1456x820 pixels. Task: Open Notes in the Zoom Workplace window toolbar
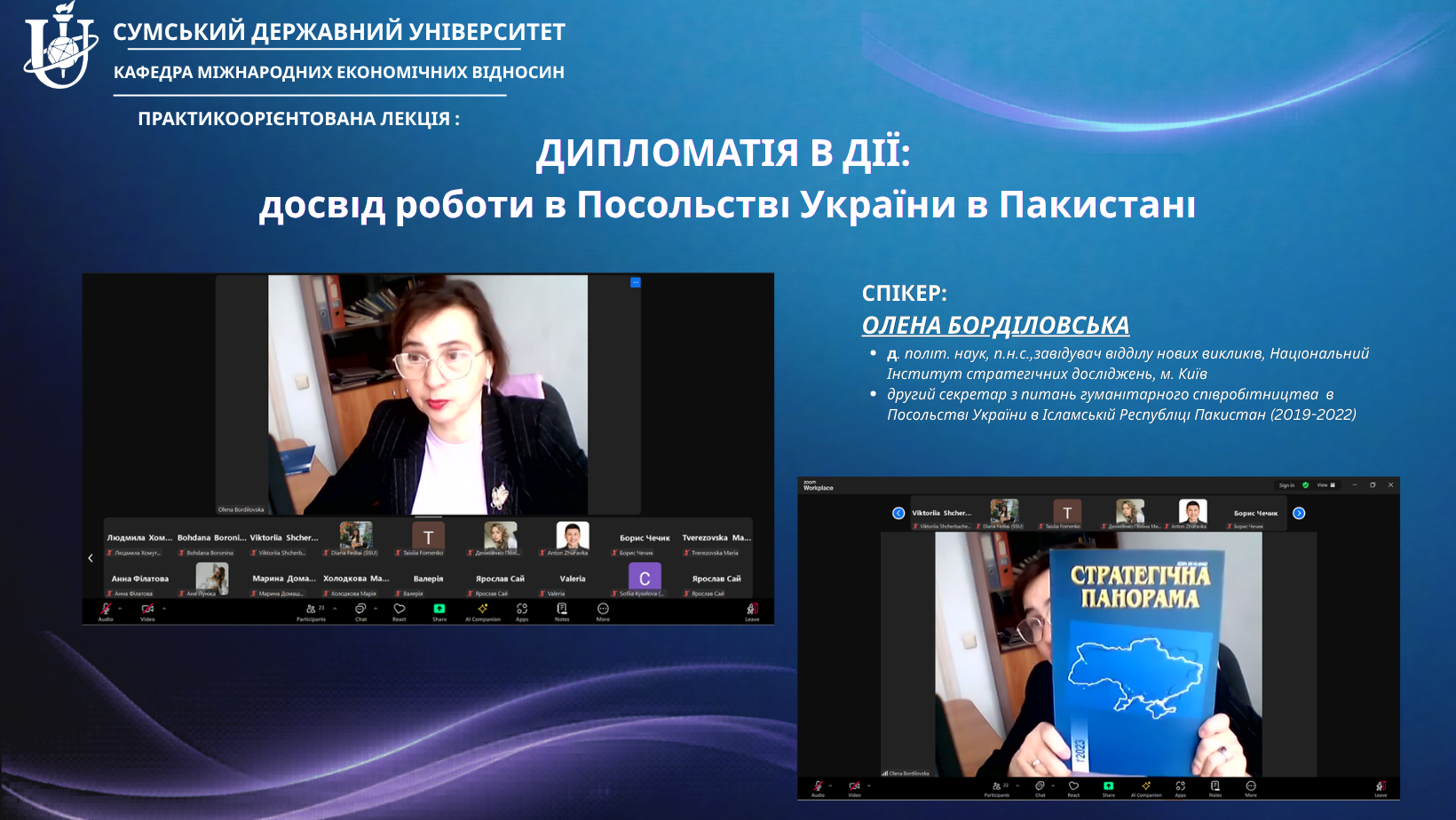[1215, 786]
